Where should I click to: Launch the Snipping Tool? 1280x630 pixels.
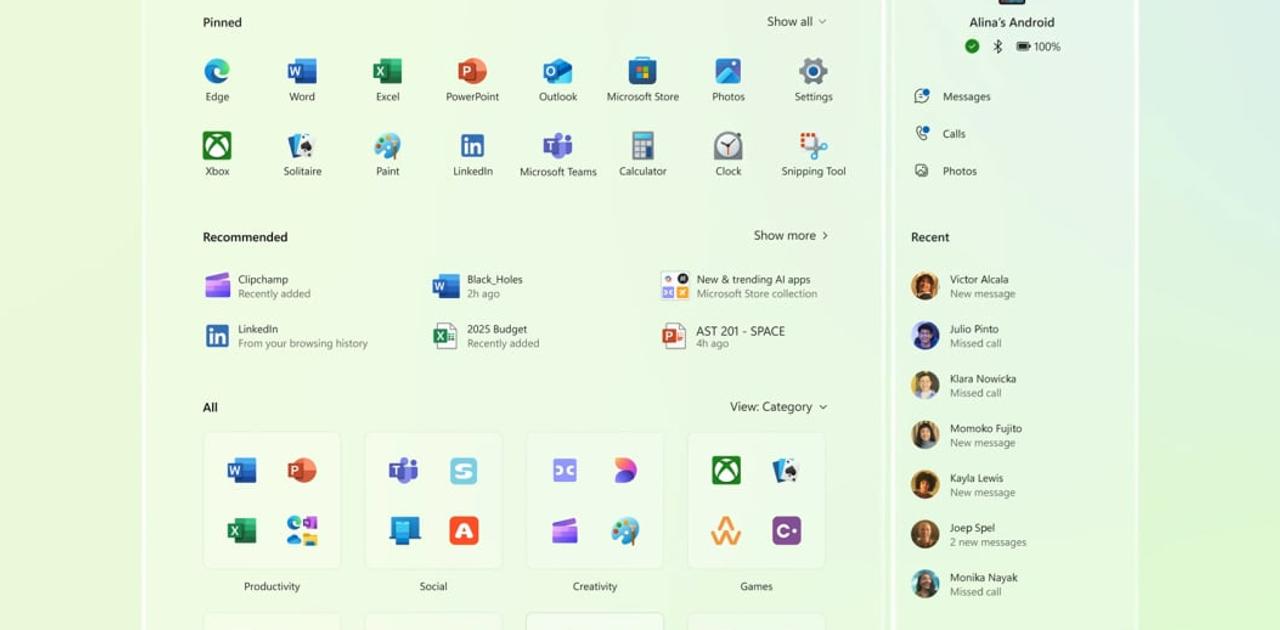click(x=813, y=154)
